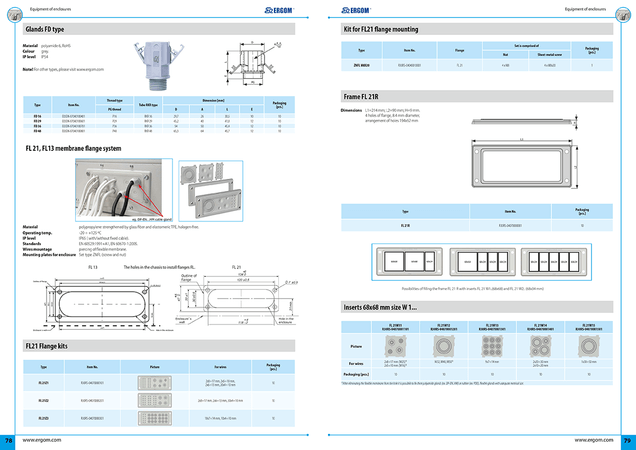
Task: Click the FL 21R cell in frame table
Action: 405,225
